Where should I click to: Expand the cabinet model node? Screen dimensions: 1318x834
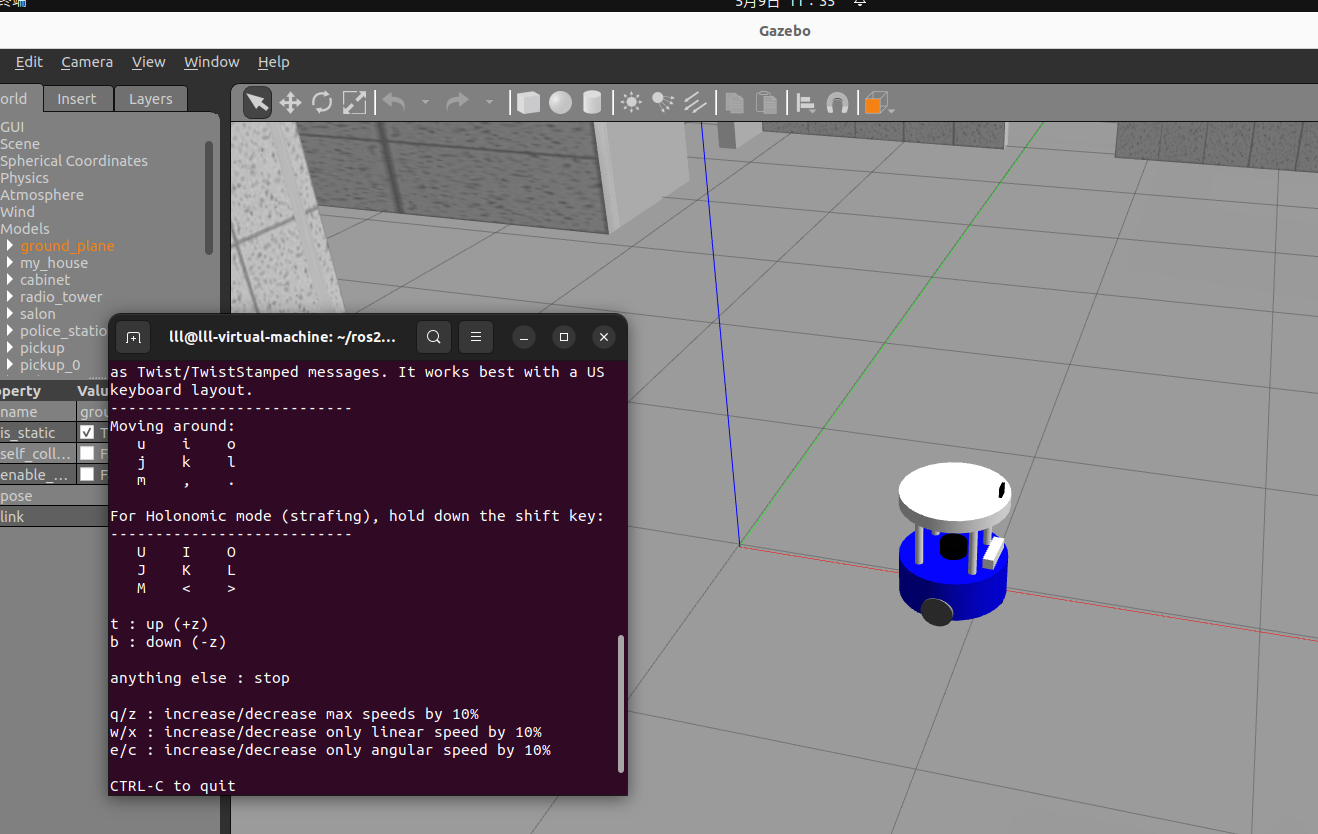10,280
